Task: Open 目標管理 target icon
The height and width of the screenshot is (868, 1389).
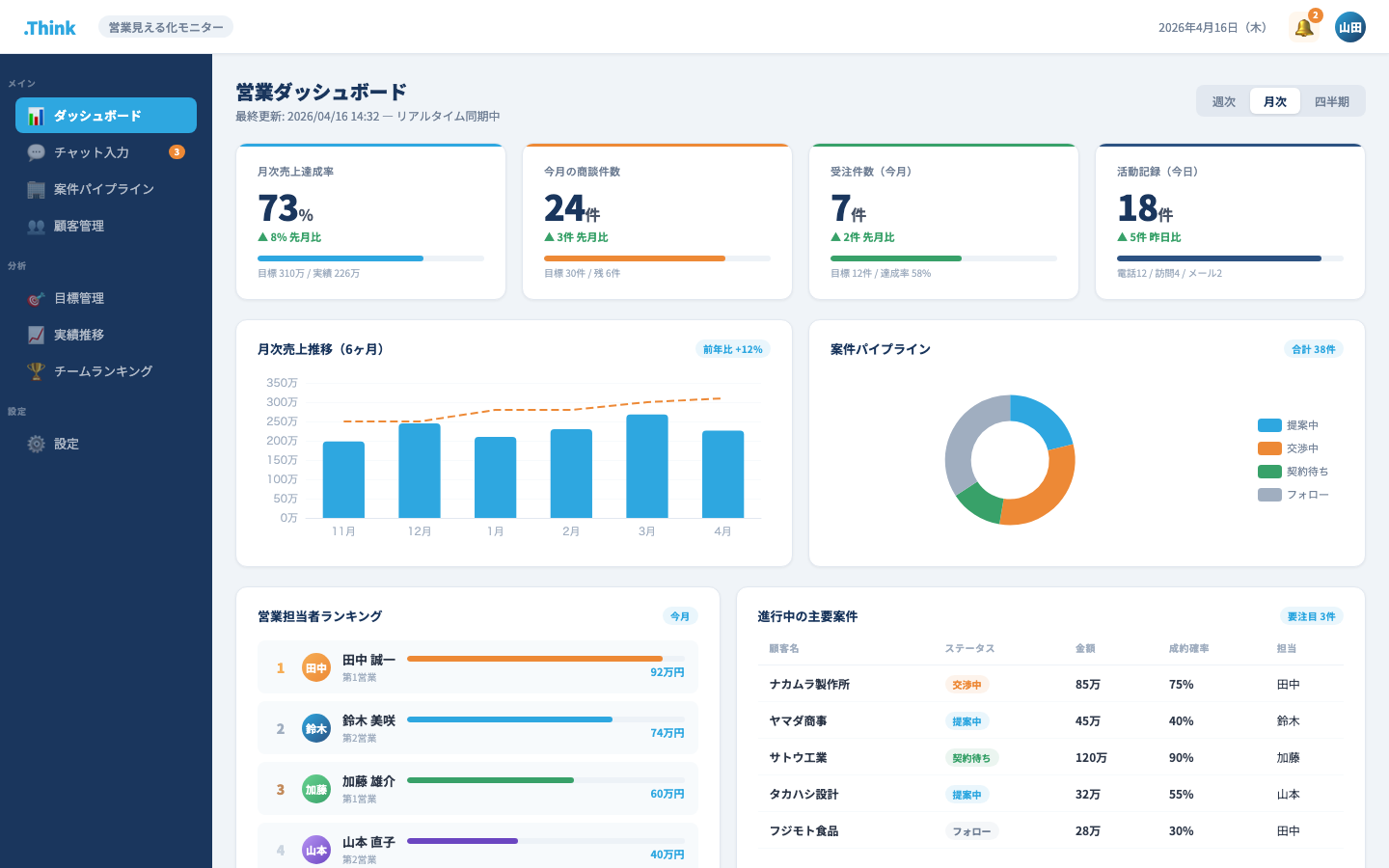Action: (x=36, y=298)
